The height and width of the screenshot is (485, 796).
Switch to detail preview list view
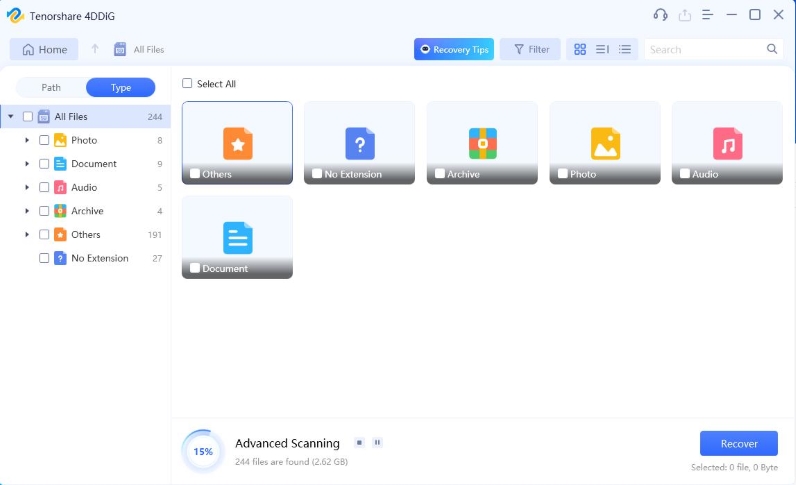pyautogui.click(x=602, y=49)
